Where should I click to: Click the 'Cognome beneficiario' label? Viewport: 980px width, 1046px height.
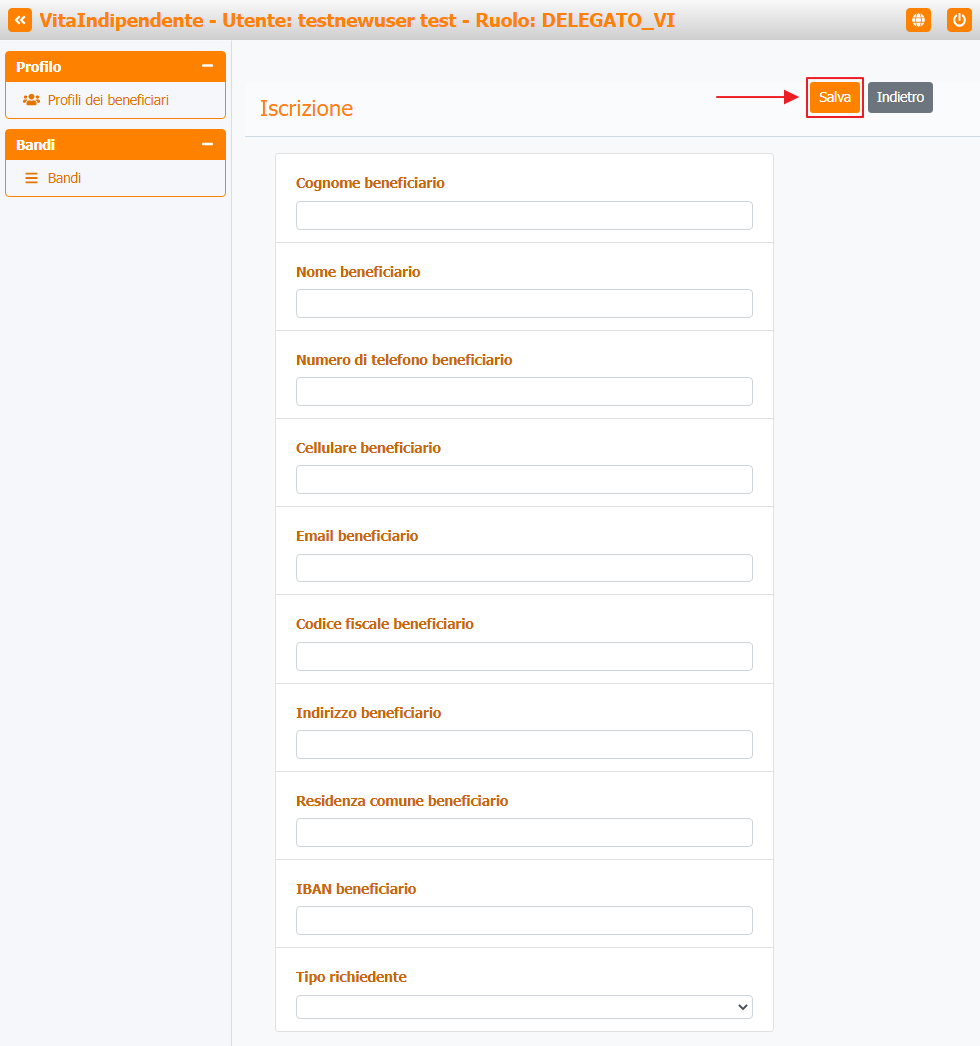(x=370, y=183)
